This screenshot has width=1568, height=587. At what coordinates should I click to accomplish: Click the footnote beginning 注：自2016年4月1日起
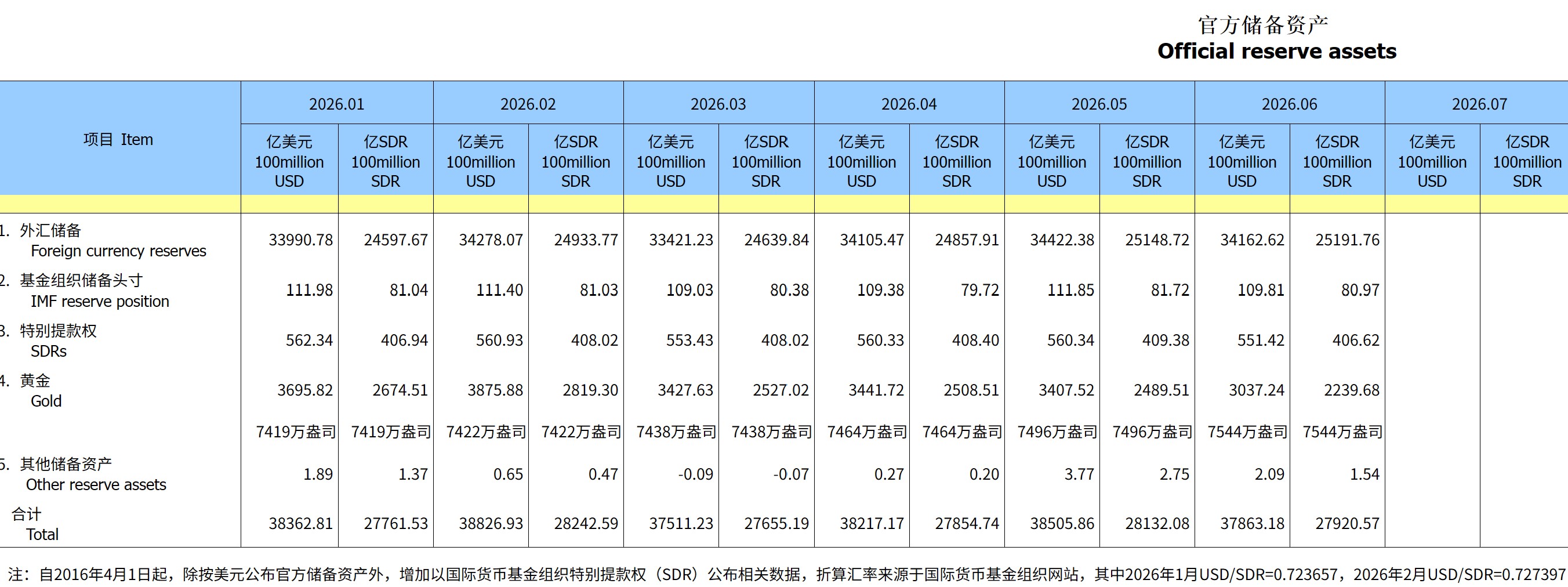[786, 574]
